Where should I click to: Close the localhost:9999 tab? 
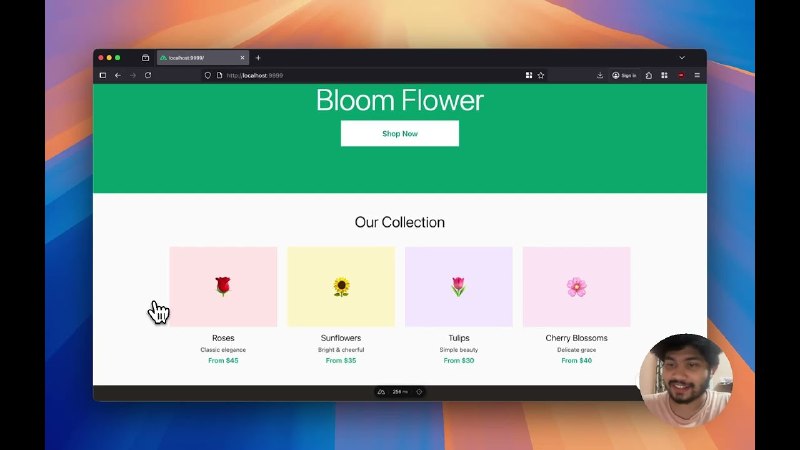click(242, 58)
